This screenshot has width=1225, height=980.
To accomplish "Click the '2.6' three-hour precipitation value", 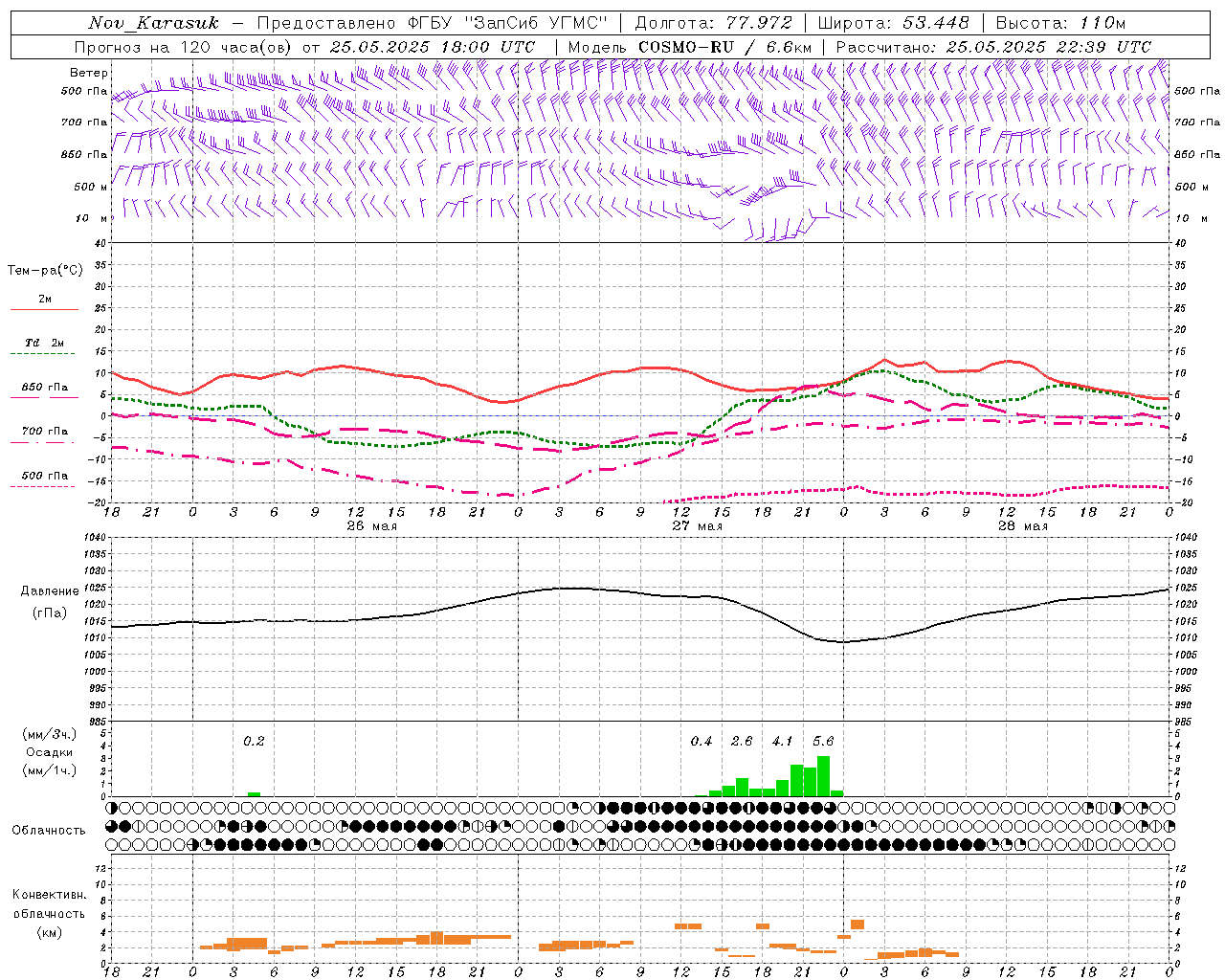I will [x=742, y=742].
